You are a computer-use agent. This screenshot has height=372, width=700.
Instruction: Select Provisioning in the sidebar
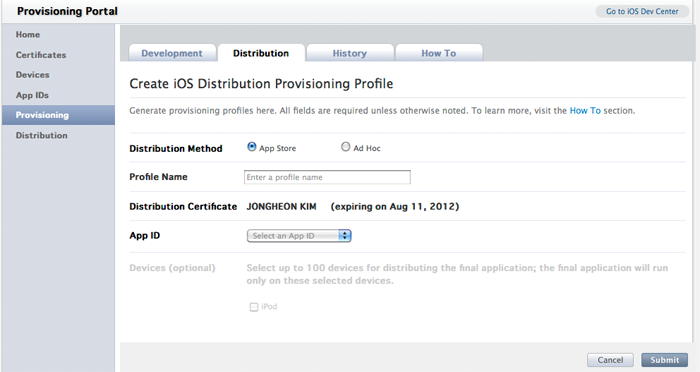coord(58,115)
